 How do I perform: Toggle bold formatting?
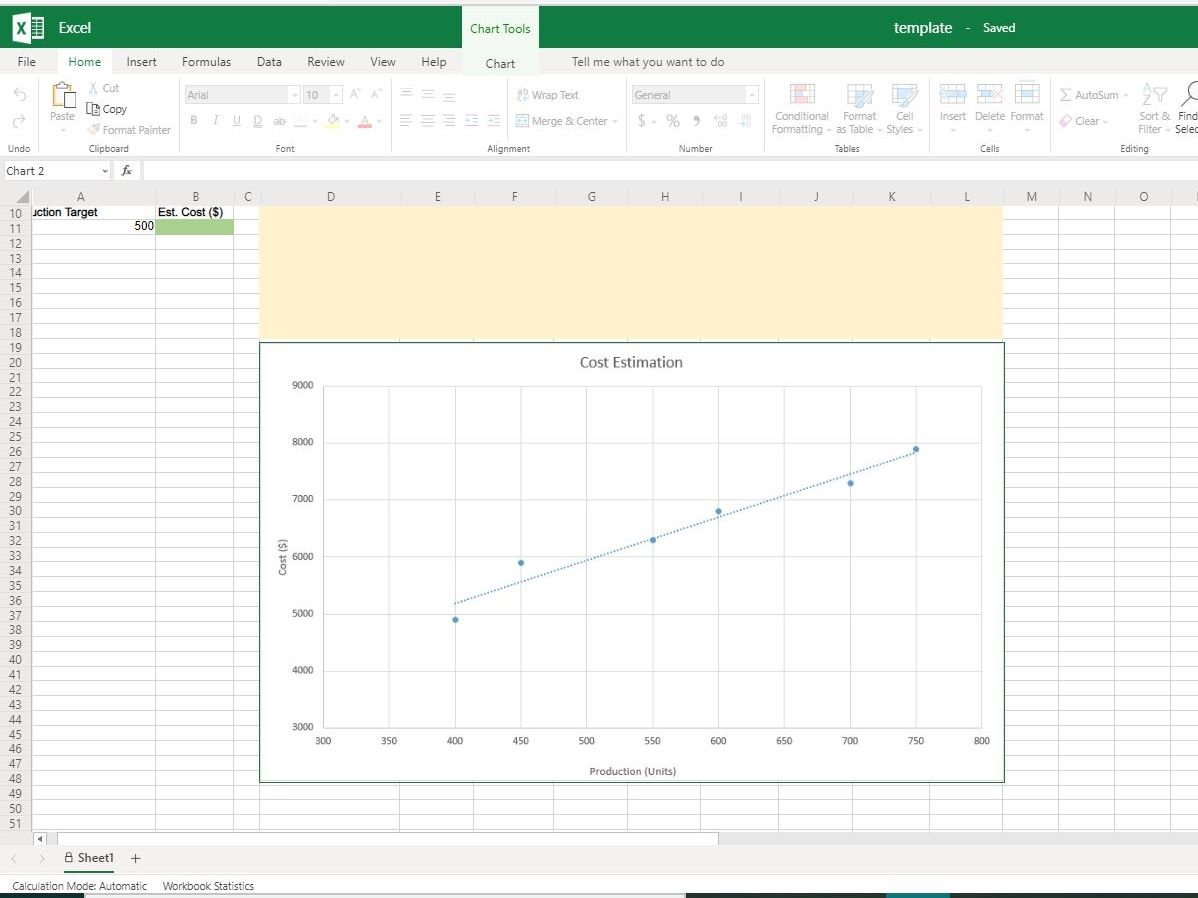point(193,120)
